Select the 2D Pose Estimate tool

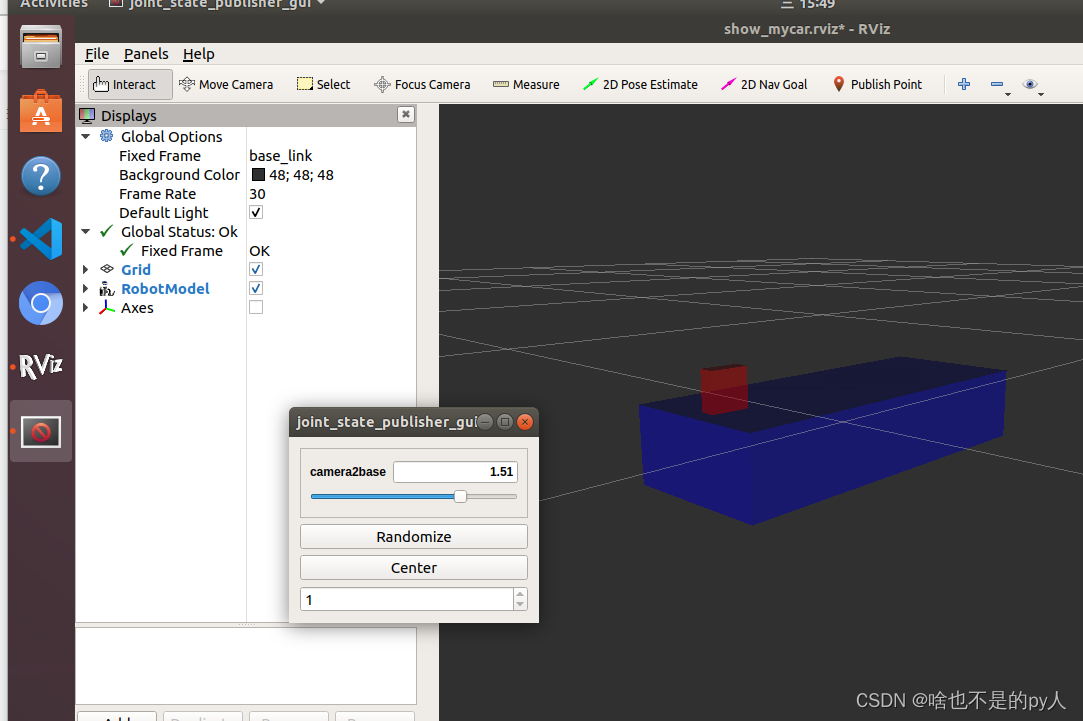tap(640, 84)
